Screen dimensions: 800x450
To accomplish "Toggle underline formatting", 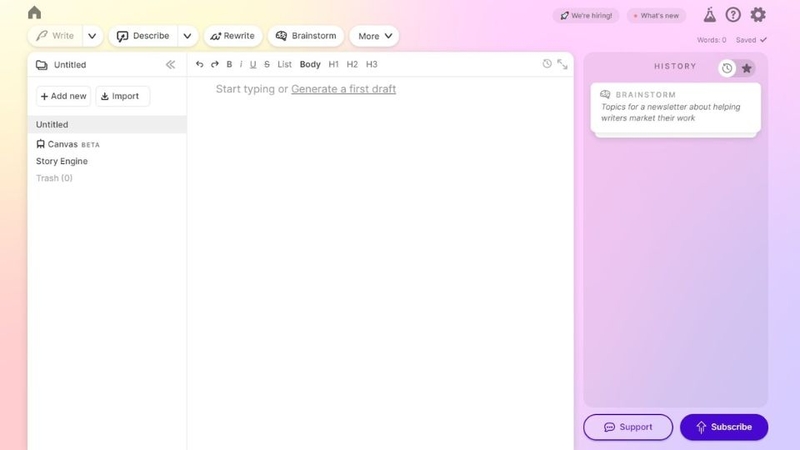I will 253,64.
